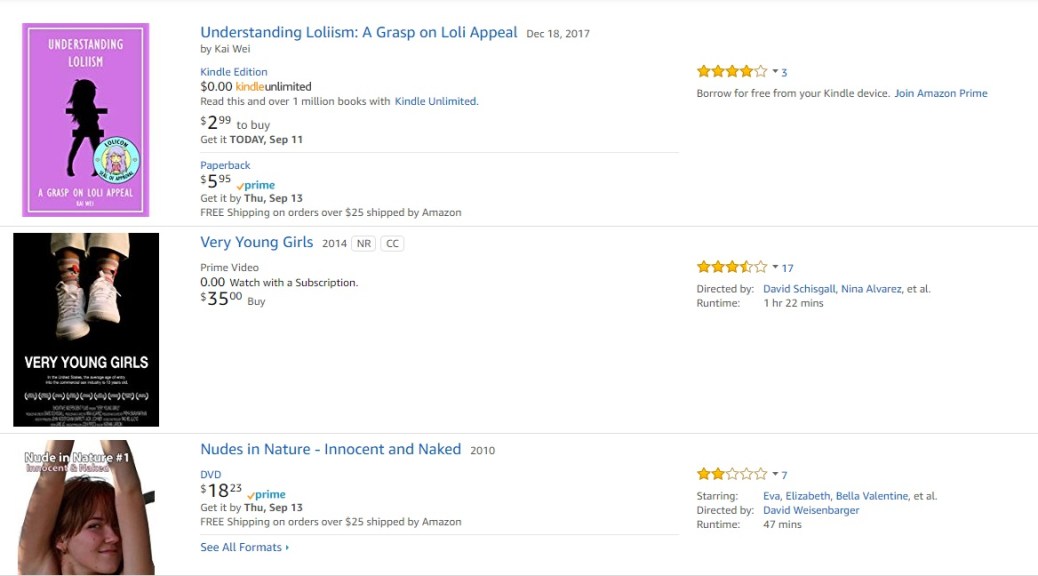Open the rating dropdown arrow beside 3 reviews
The width and height of the screenshot is (1038, 576).
[775, 72]
